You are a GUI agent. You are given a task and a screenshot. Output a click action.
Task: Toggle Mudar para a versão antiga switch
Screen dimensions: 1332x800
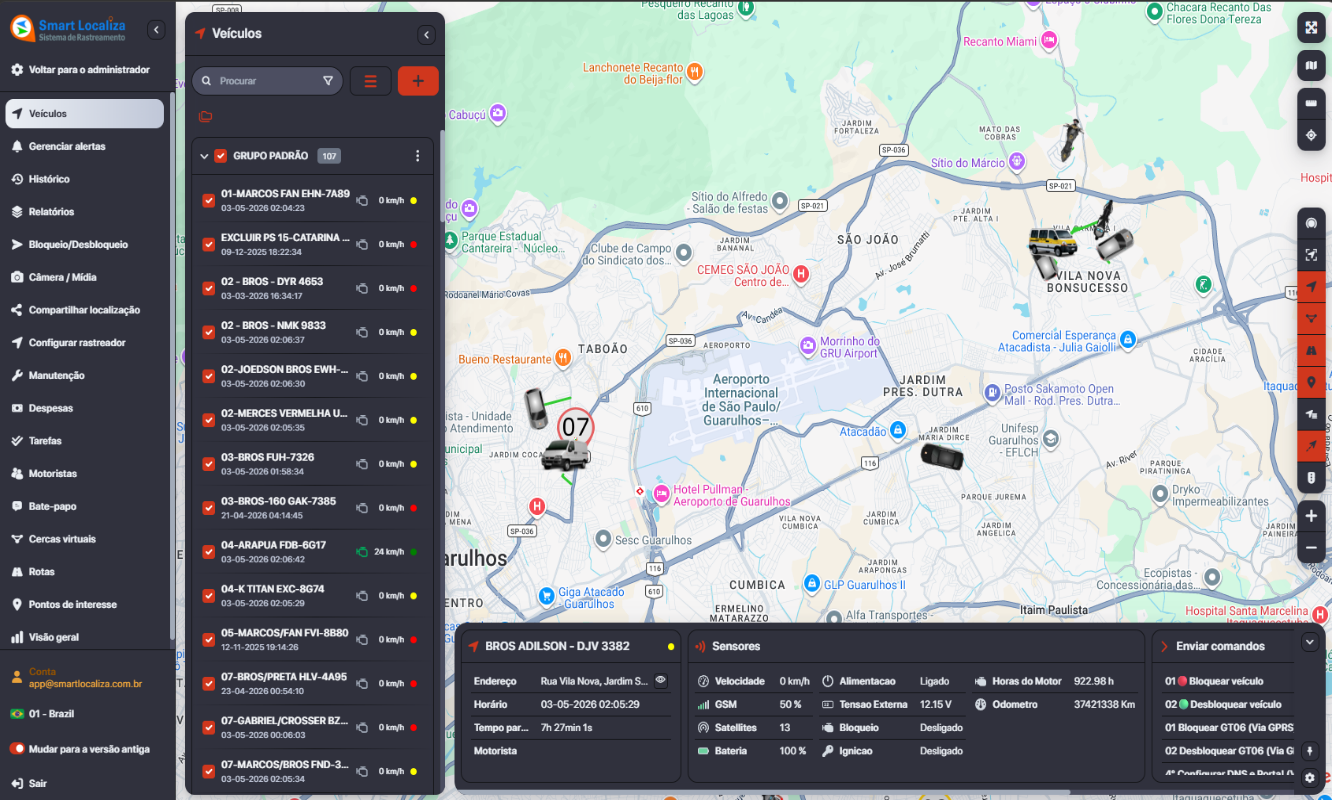click(17, 748)
